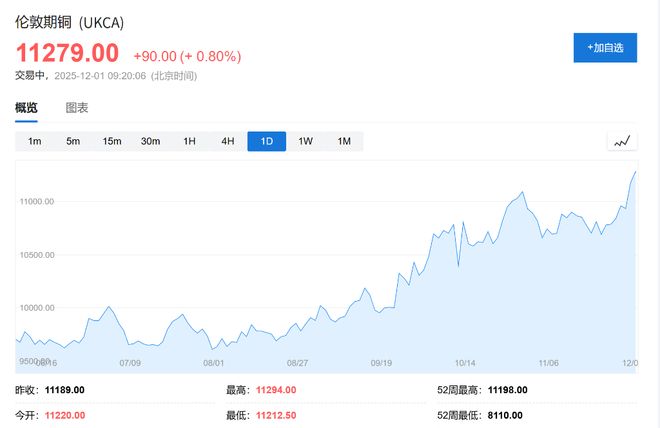Choose the 4H timeframe
The height and width of the screenshot is (428, 660).
(227, 141)
